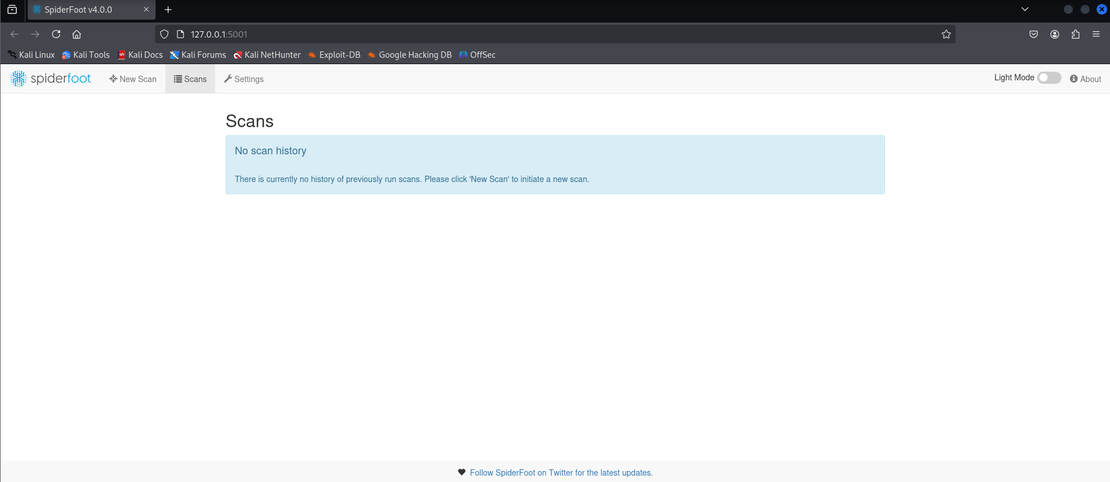Open the Settings page

[x=243, y=79]
